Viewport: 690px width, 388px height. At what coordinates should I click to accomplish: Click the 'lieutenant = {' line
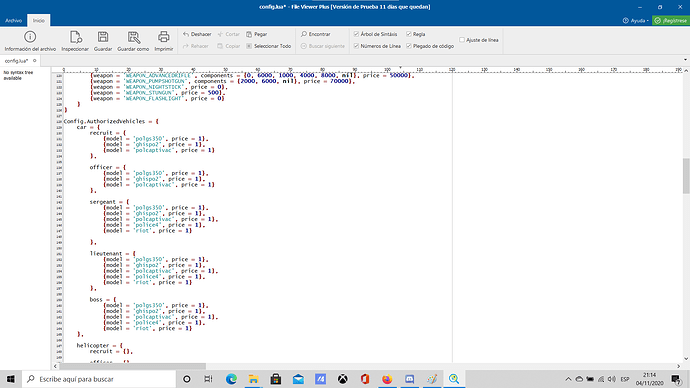pyautogui.click(x=113, y=253)
